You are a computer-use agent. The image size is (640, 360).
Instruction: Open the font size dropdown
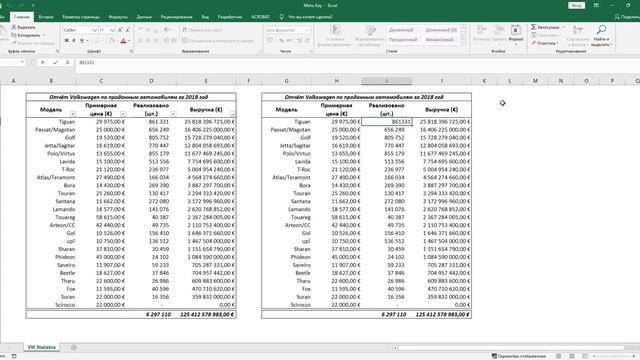112,30
